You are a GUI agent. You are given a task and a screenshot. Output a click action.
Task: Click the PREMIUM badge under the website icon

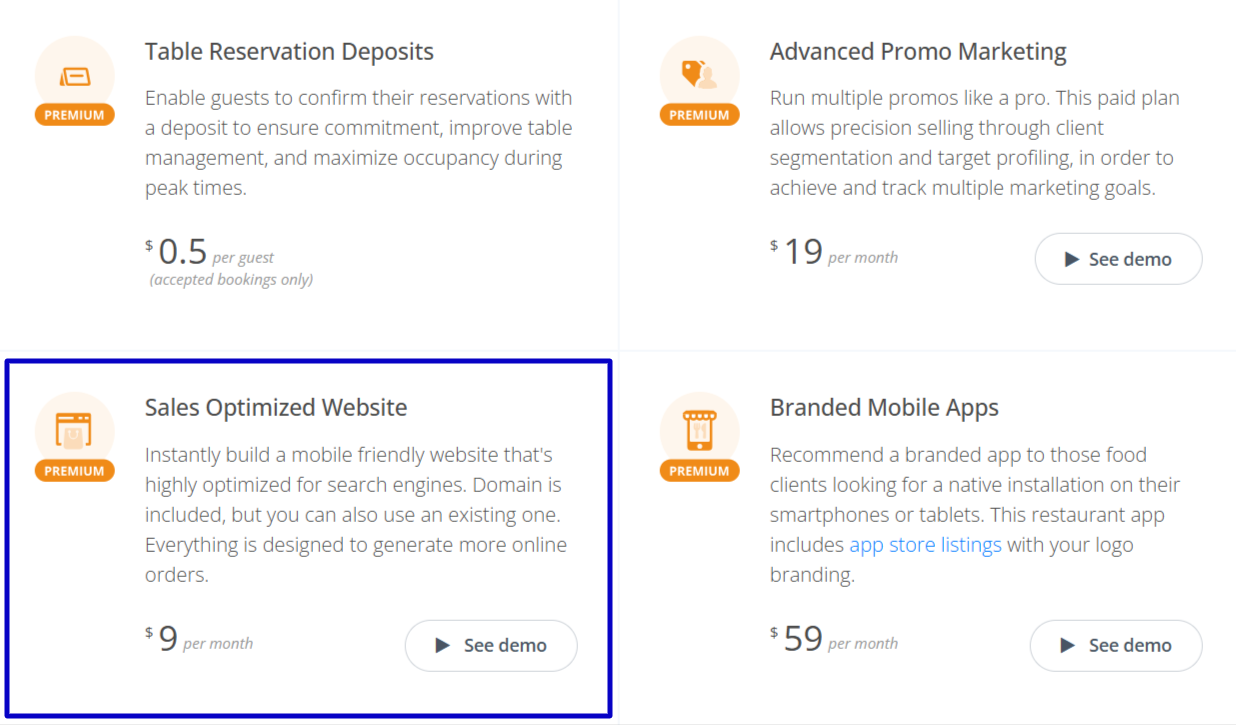[74, 470]
